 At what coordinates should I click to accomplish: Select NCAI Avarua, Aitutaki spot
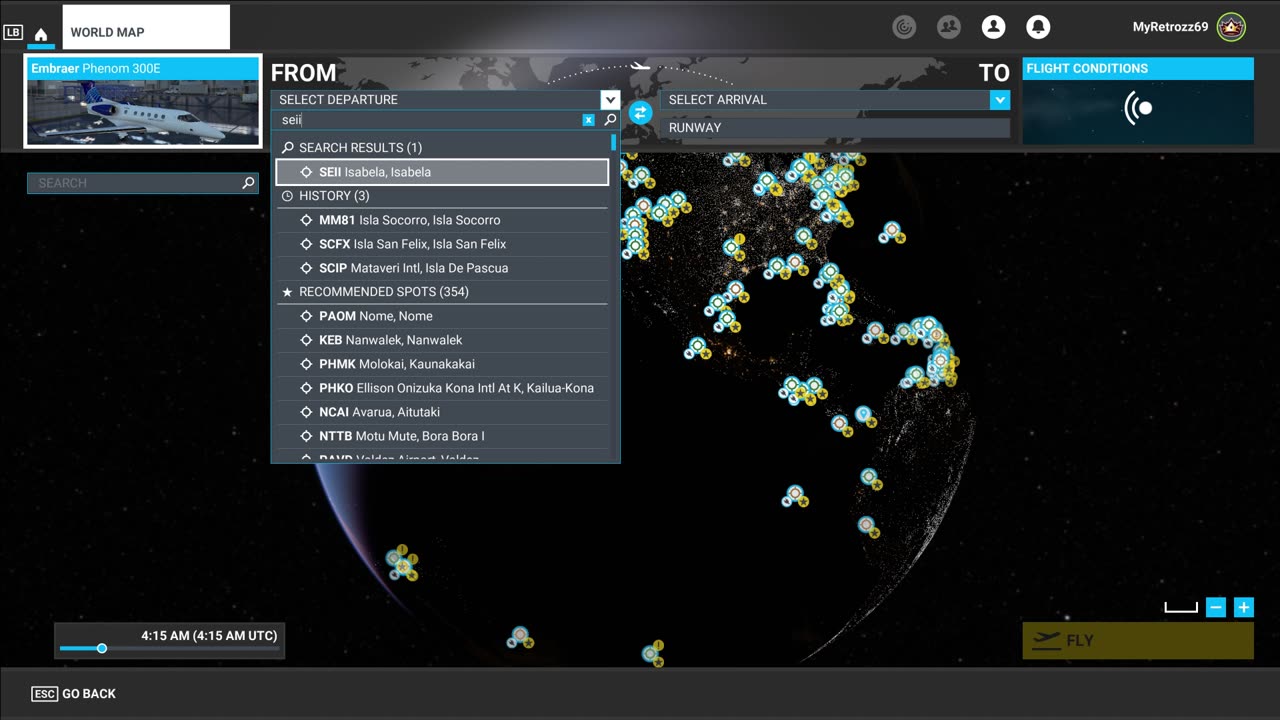442,412
